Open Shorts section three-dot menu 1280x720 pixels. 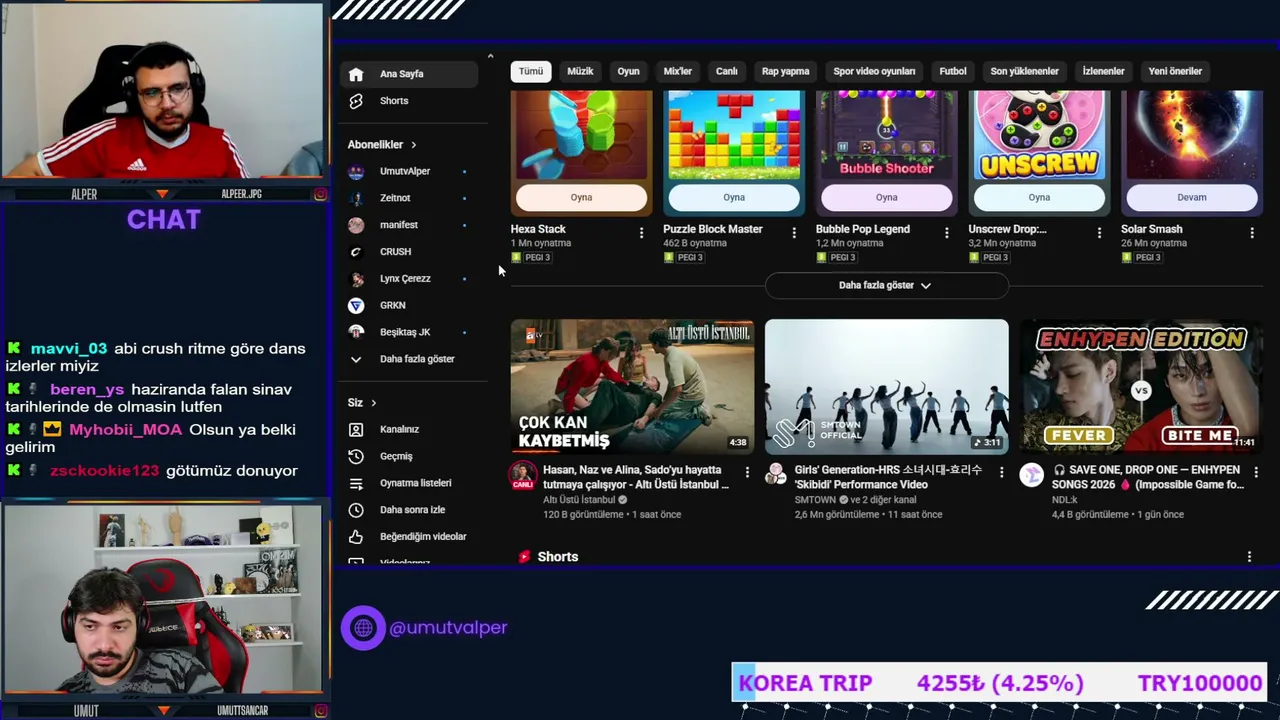1249,556
